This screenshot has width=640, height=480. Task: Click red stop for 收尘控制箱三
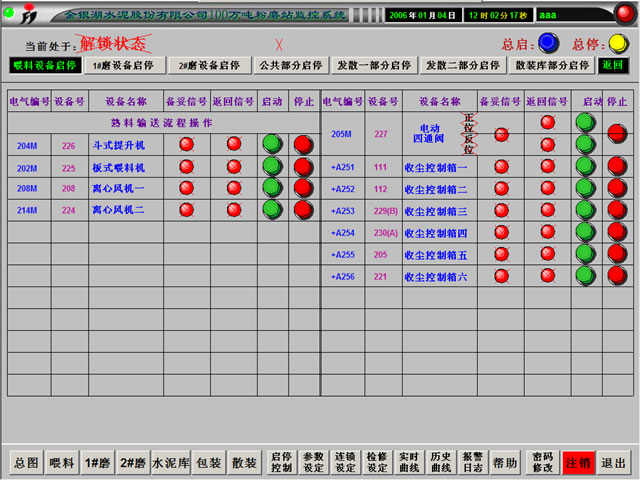[617, 210]
